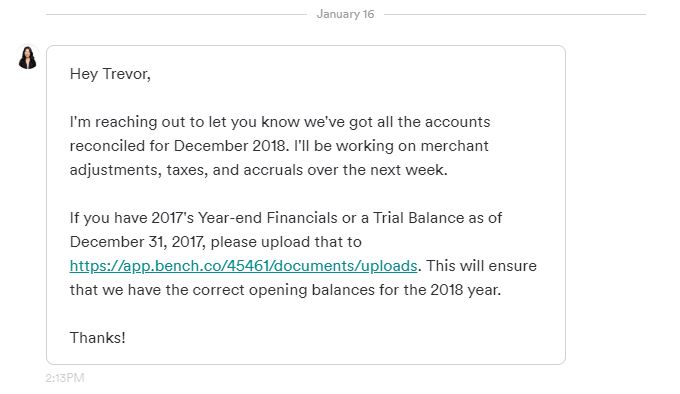
Task: Click the 2:13PM message timestamp
Action: tap(65, 378)
